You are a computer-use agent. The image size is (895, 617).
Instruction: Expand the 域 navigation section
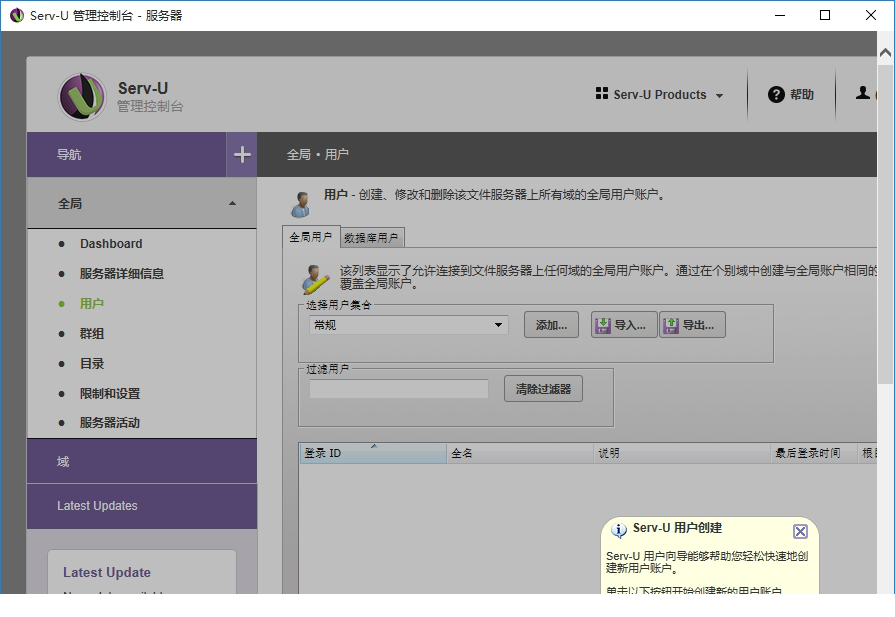(142, 461)
